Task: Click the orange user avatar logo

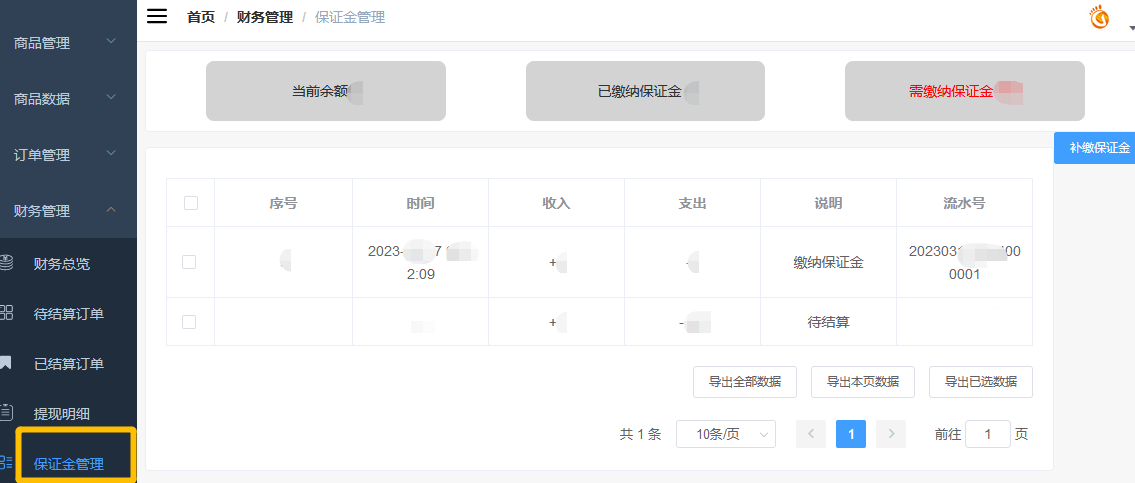Action: (1099, 17)
